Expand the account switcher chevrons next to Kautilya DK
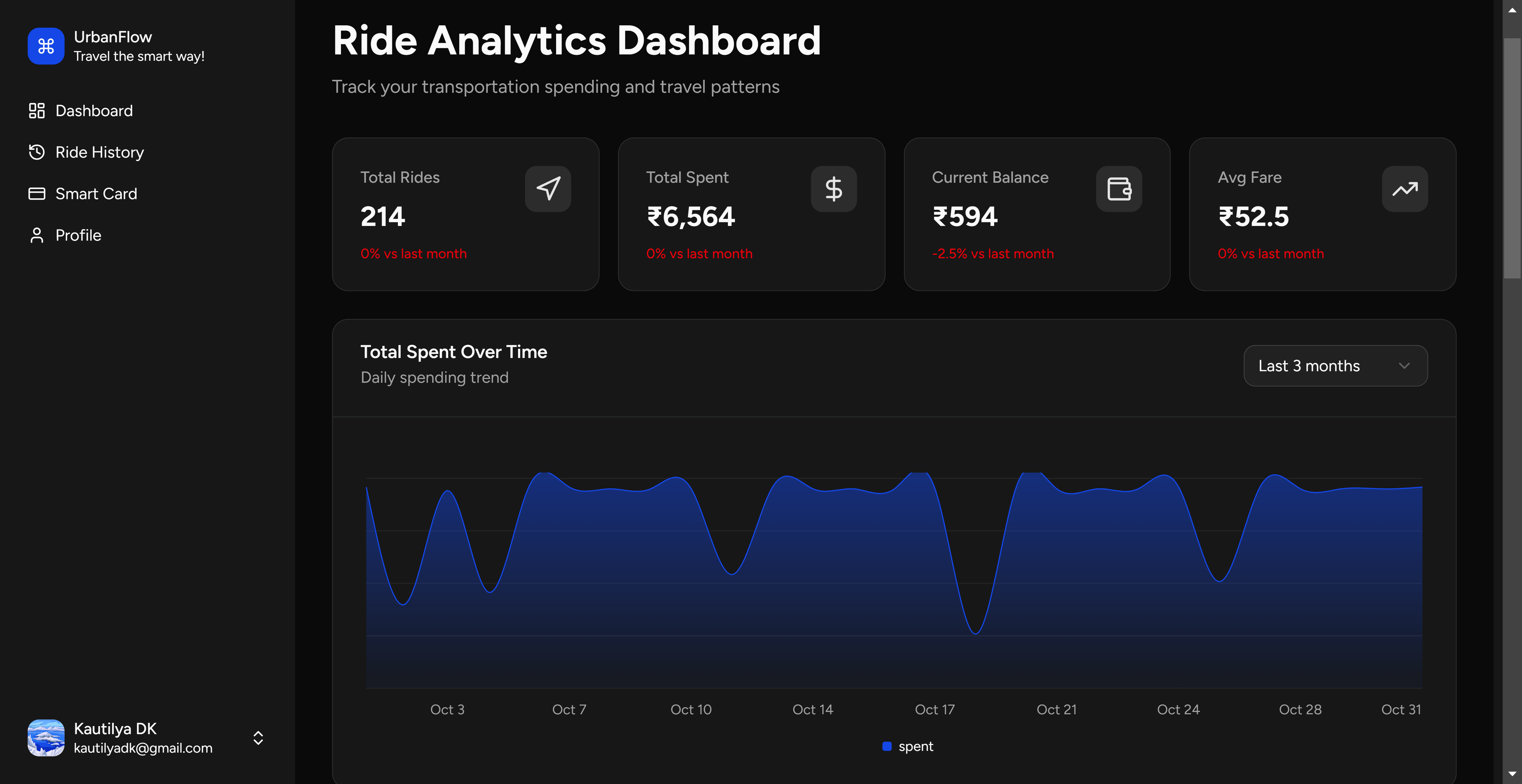 [258, 738]
